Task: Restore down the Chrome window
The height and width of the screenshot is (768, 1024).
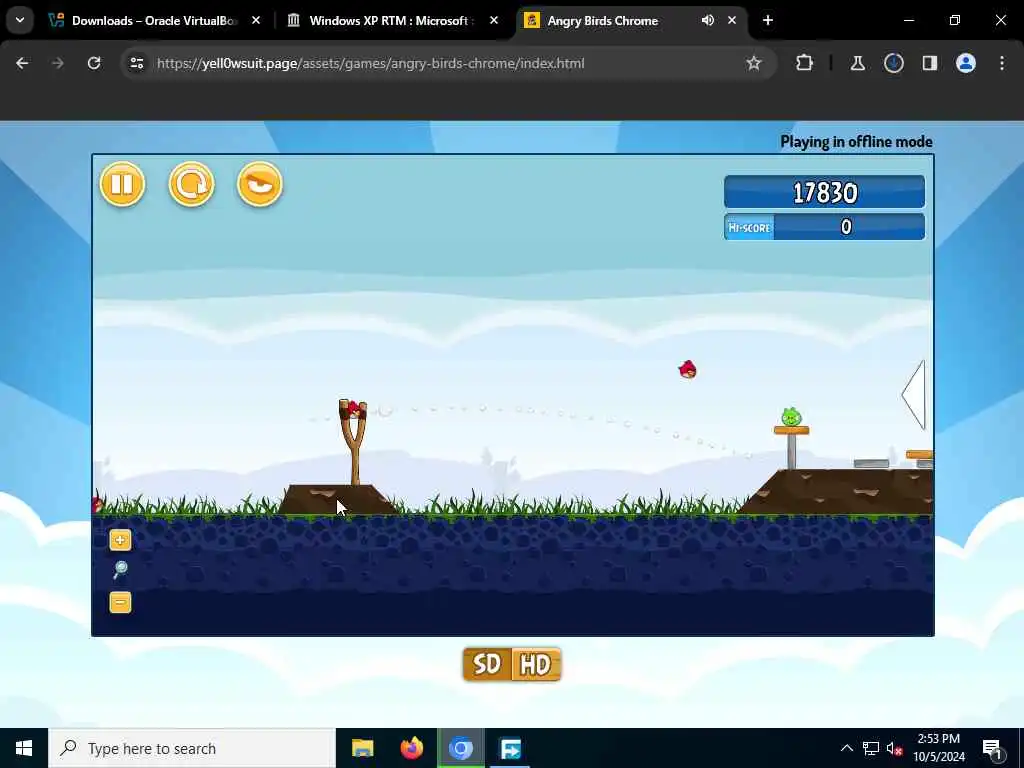Action: coord(955,21)
